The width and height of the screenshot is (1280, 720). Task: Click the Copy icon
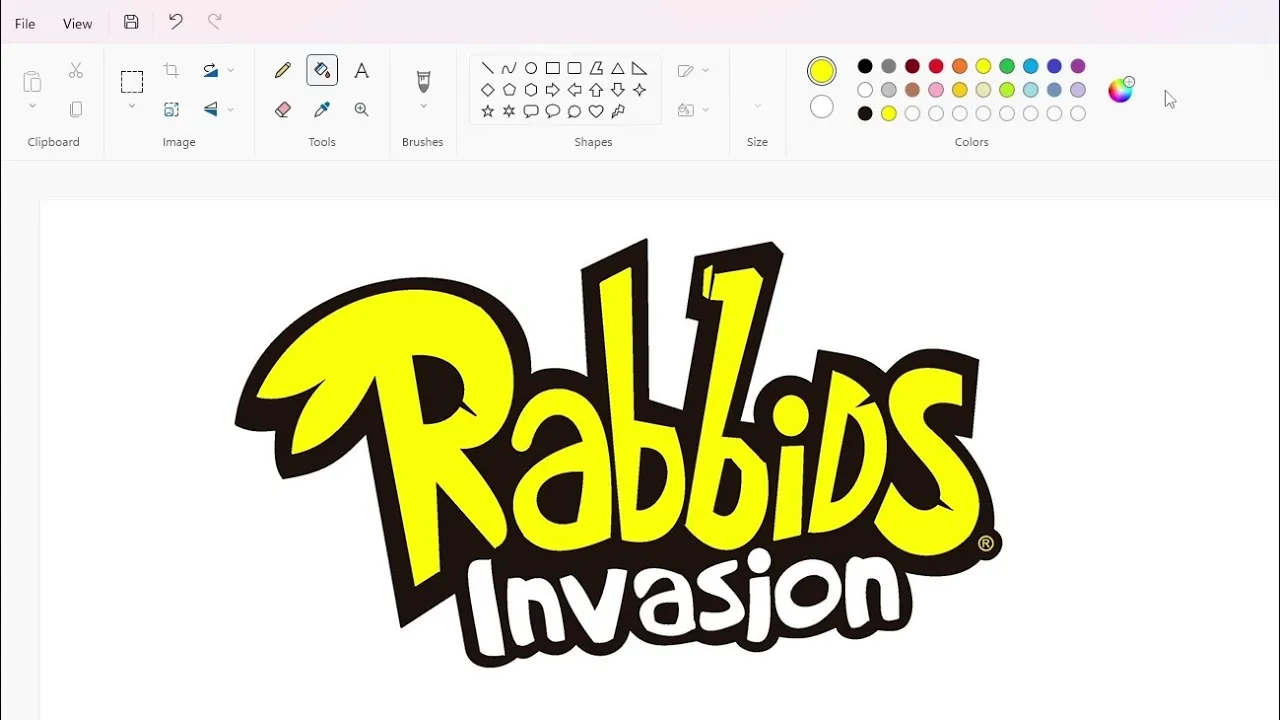[x=76, y=109]
